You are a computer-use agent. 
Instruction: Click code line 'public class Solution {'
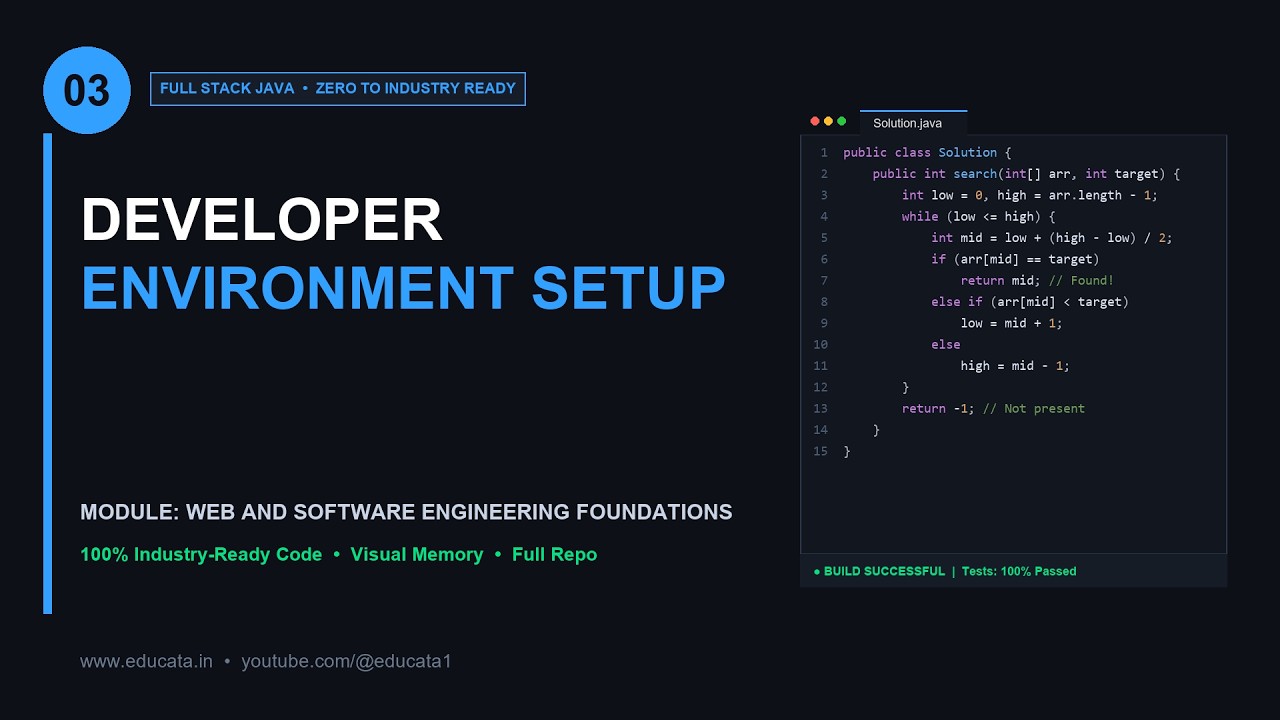pyautogui.click(x=927, y=152)
